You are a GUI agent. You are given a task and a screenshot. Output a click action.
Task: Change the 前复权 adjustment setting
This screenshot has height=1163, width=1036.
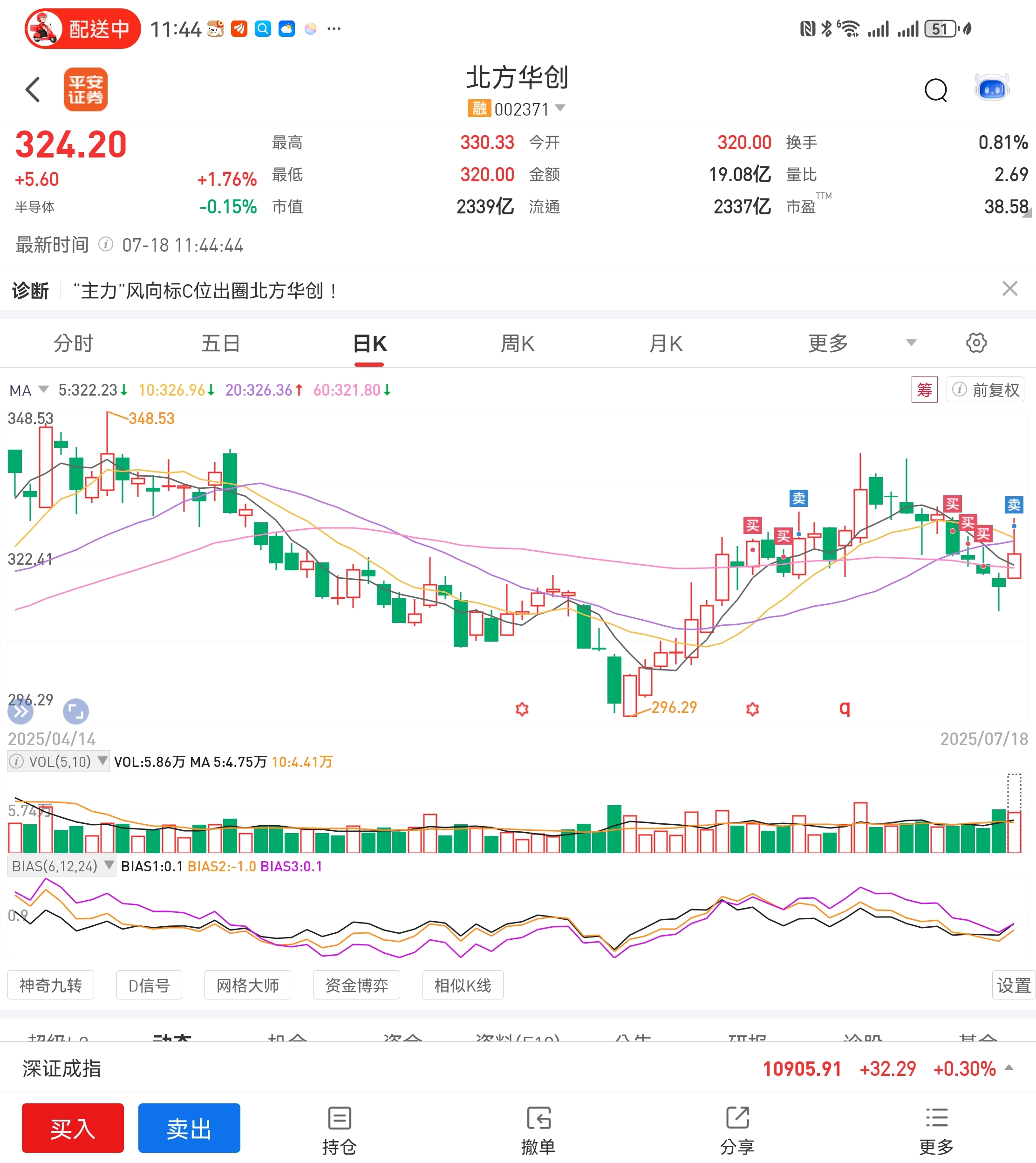click(985, 390)
